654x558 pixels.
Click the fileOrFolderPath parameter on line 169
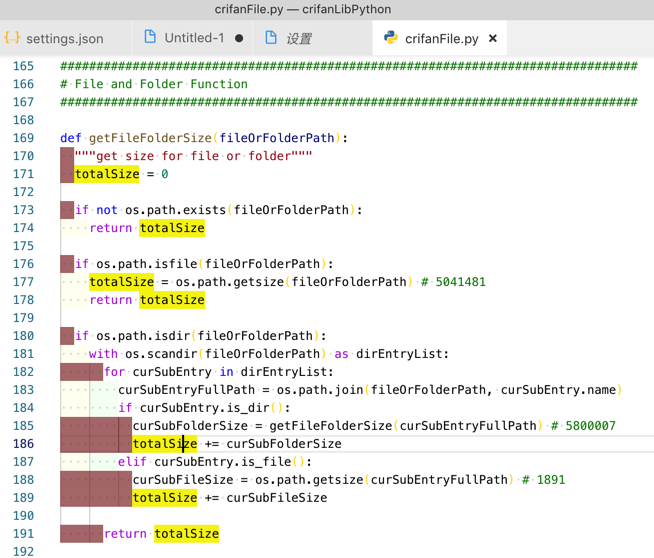[x=277, y=138]
